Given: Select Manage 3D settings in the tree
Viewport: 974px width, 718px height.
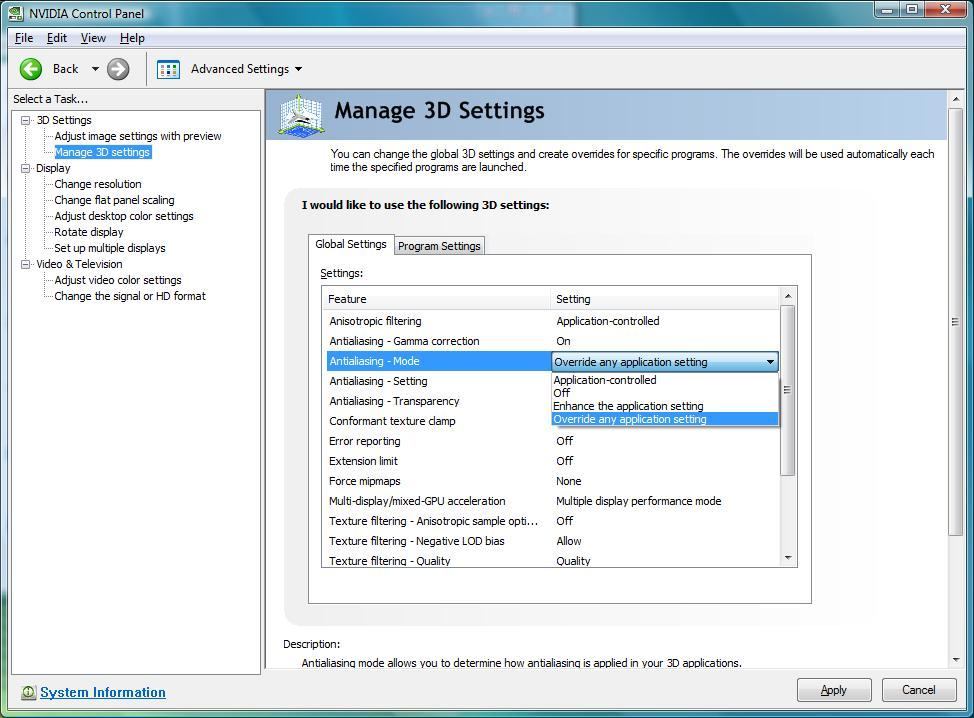Looking at the screenshot, I should [x=102, y=152].
